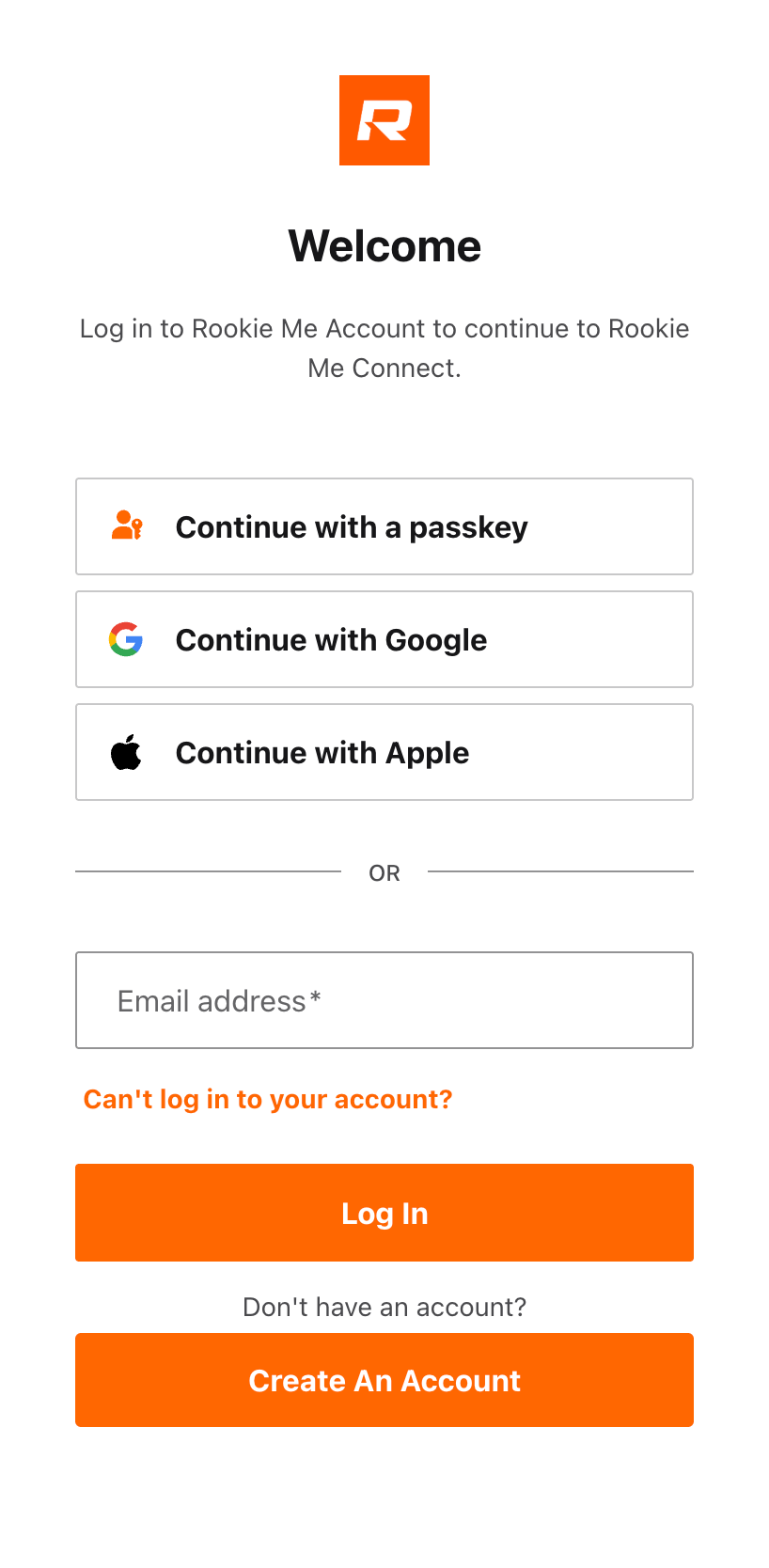Click the multicolor Google G icon
The height and width of the screenshot is (1568, 769).
point(126,639)
